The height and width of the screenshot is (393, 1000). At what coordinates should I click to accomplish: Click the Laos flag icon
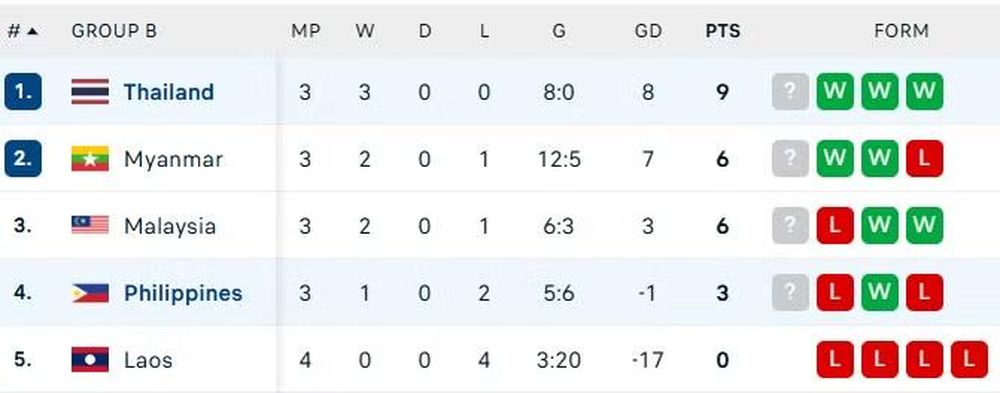90,360
